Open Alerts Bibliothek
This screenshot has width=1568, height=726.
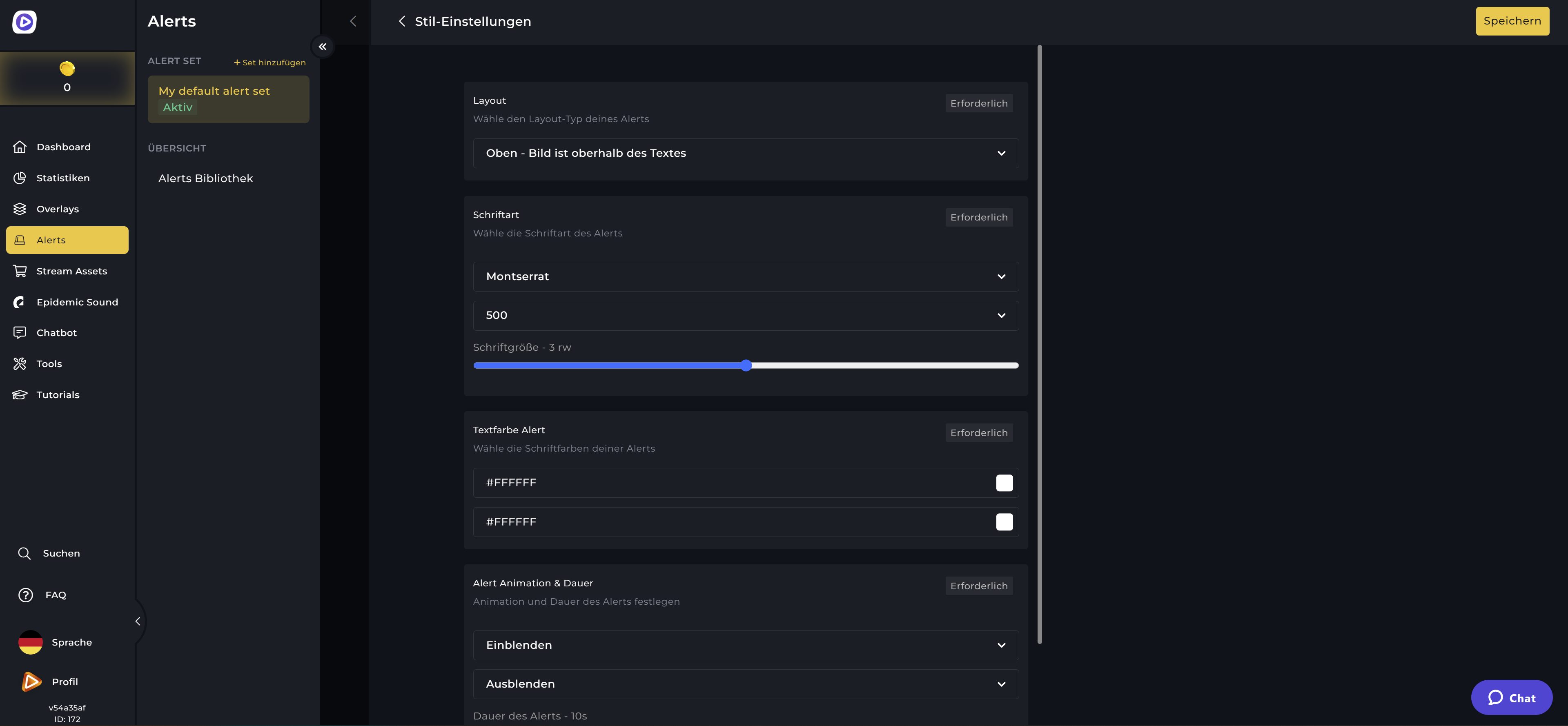click(206, 178)
